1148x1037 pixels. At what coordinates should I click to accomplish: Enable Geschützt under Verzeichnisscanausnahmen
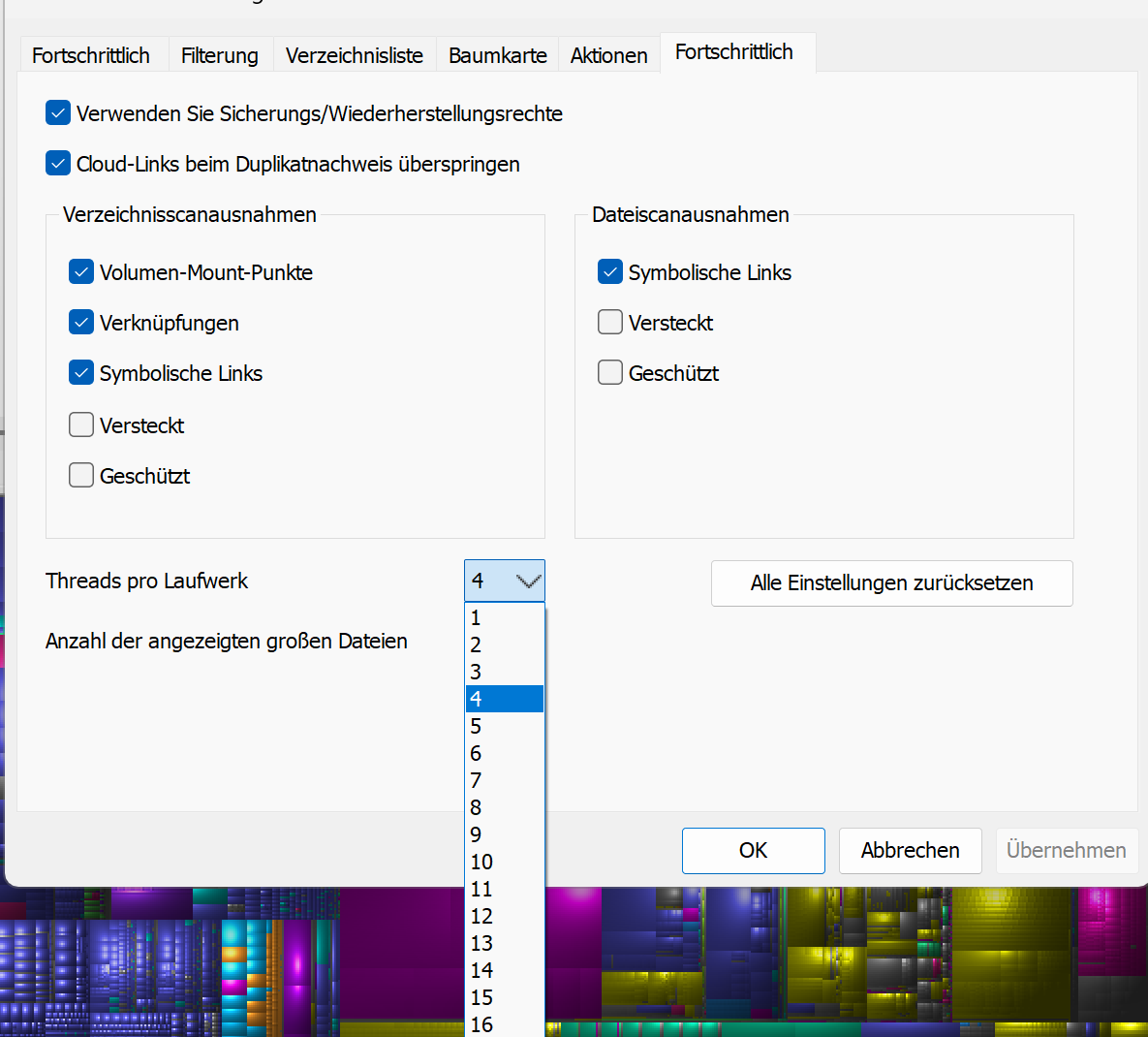pyautogui.click(x=81, y=475)
